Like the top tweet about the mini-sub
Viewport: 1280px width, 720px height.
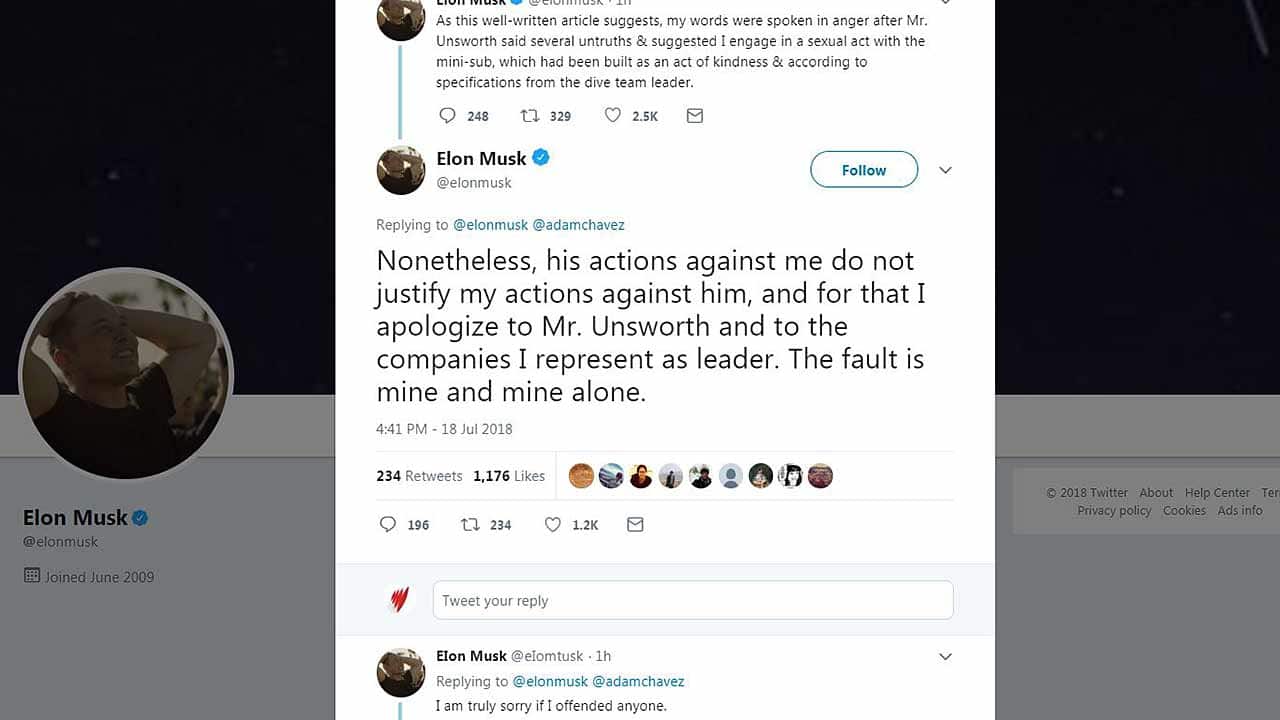coord(613,115)
